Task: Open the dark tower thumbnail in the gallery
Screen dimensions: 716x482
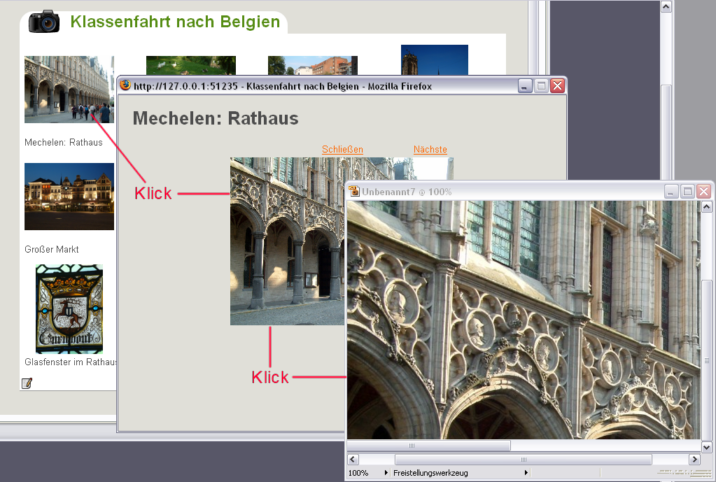Action: (434, 60)
